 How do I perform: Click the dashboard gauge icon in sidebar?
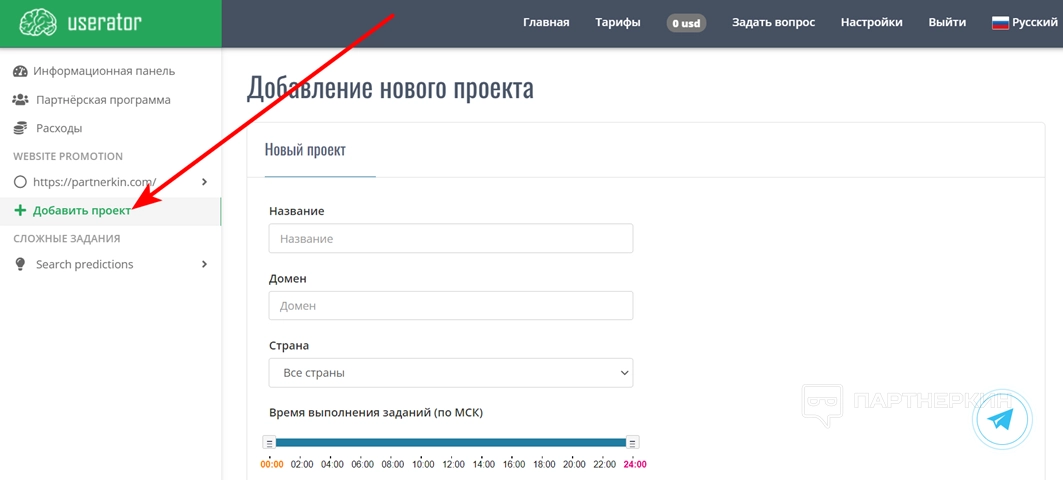[x=20, y=71]
